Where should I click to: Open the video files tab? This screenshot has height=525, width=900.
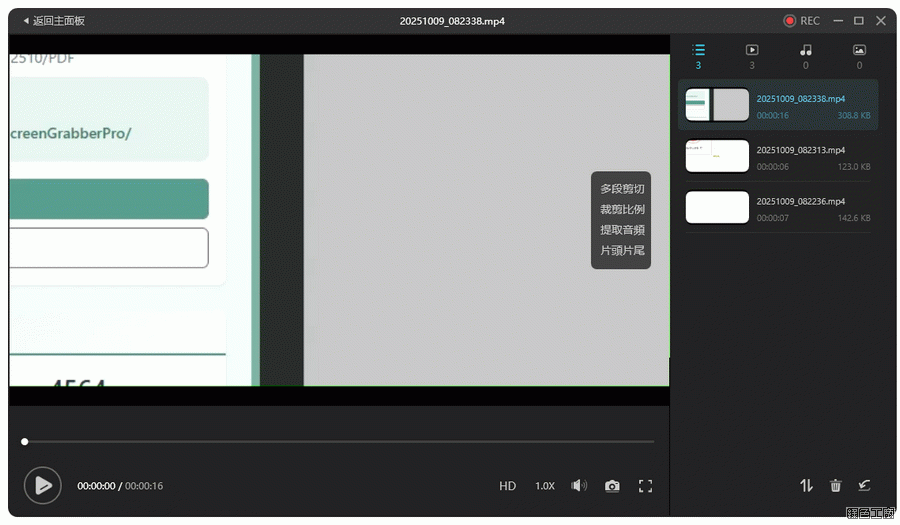(x=752, y=55)
